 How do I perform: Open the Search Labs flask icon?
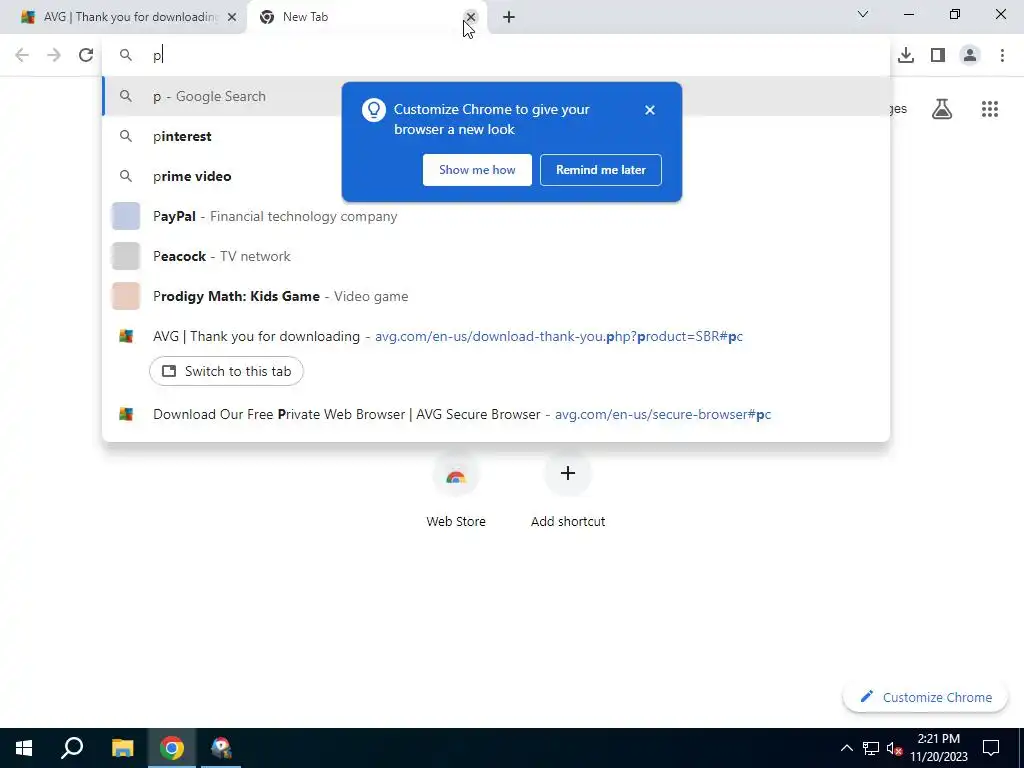(942, 109)
